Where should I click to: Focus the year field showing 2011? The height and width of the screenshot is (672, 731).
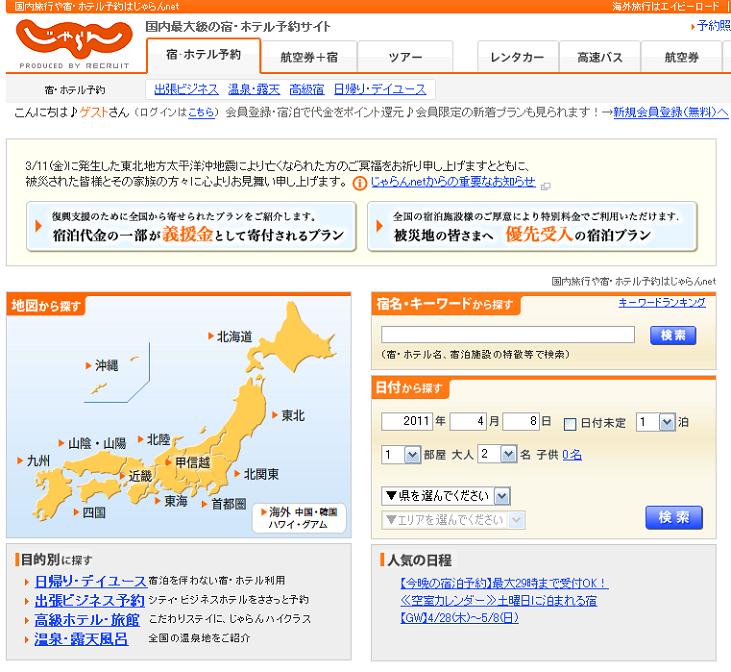[407, 421]
